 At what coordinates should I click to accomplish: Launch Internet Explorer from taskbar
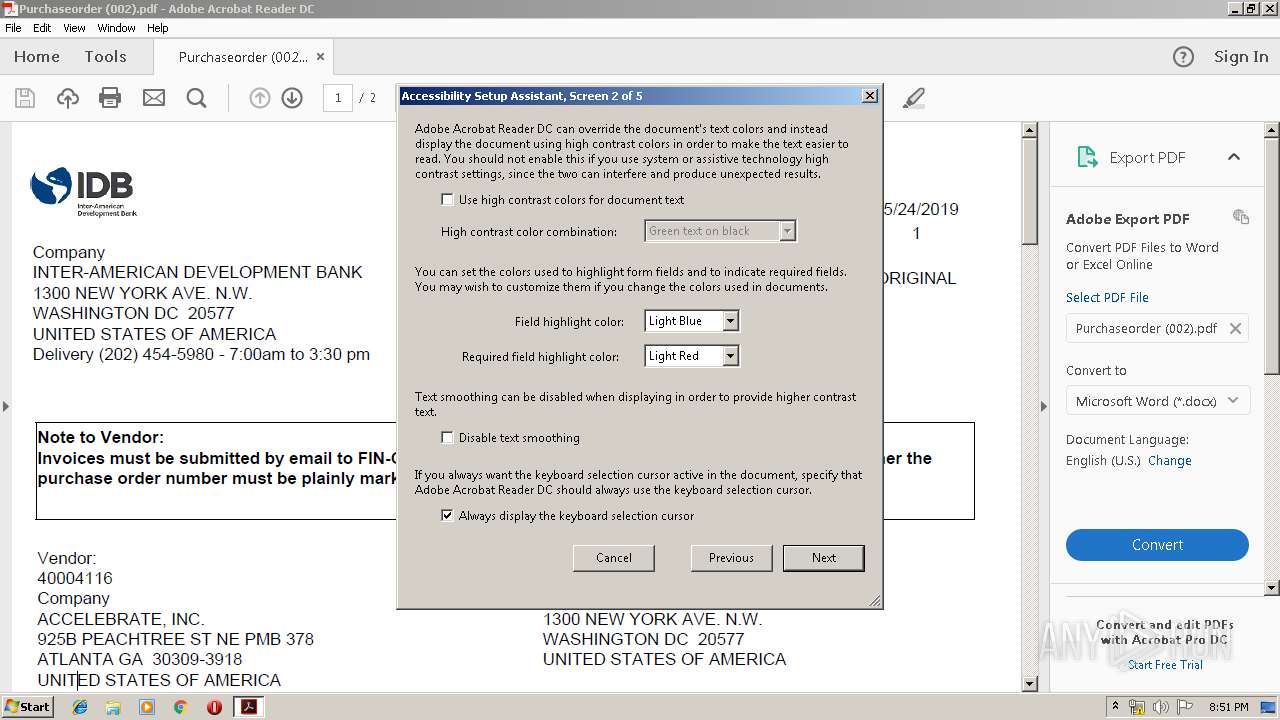point(80,707)
